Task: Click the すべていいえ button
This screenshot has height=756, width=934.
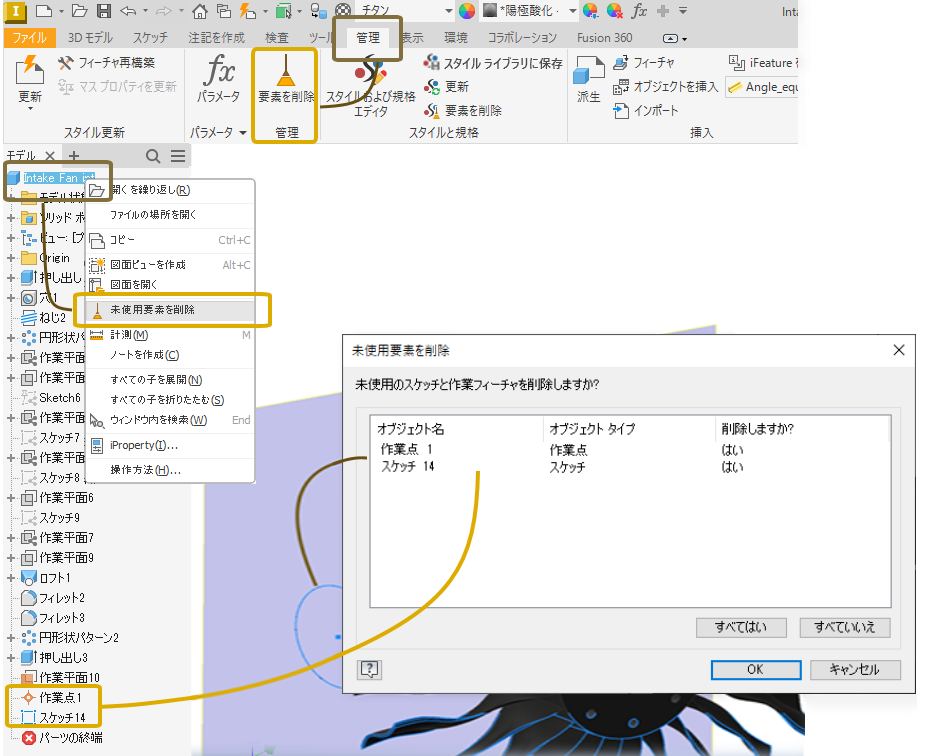Action: pyautogui.click(x=845, y=627)
